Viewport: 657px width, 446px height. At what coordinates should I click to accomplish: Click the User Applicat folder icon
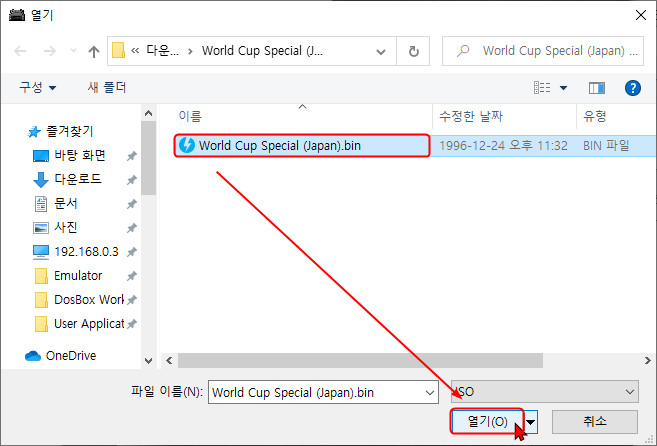(41, 324)
